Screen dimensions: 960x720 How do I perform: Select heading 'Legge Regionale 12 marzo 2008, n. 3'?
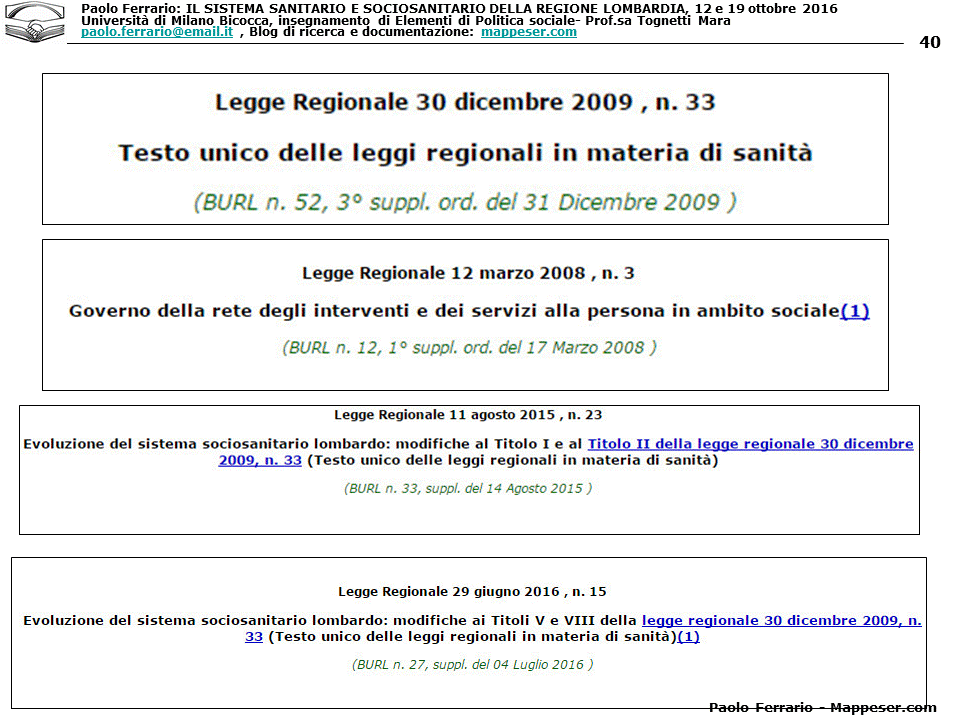(x=468, y=273)
